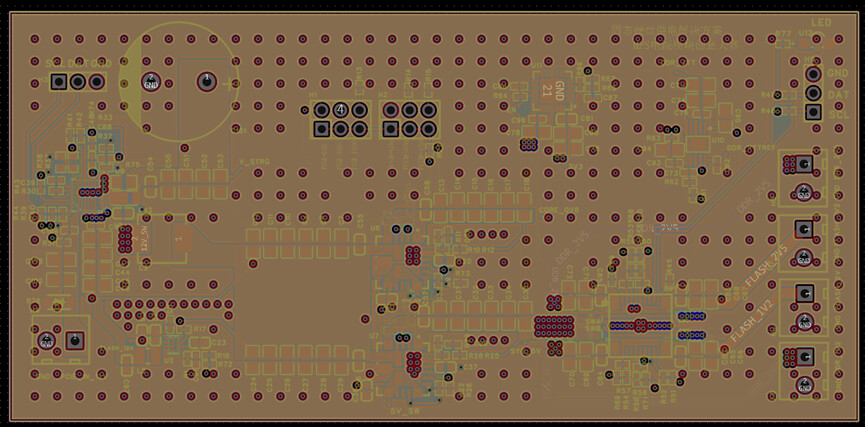
Task: Click the GND 21 center pad of U11
Action: coord(546,91)
